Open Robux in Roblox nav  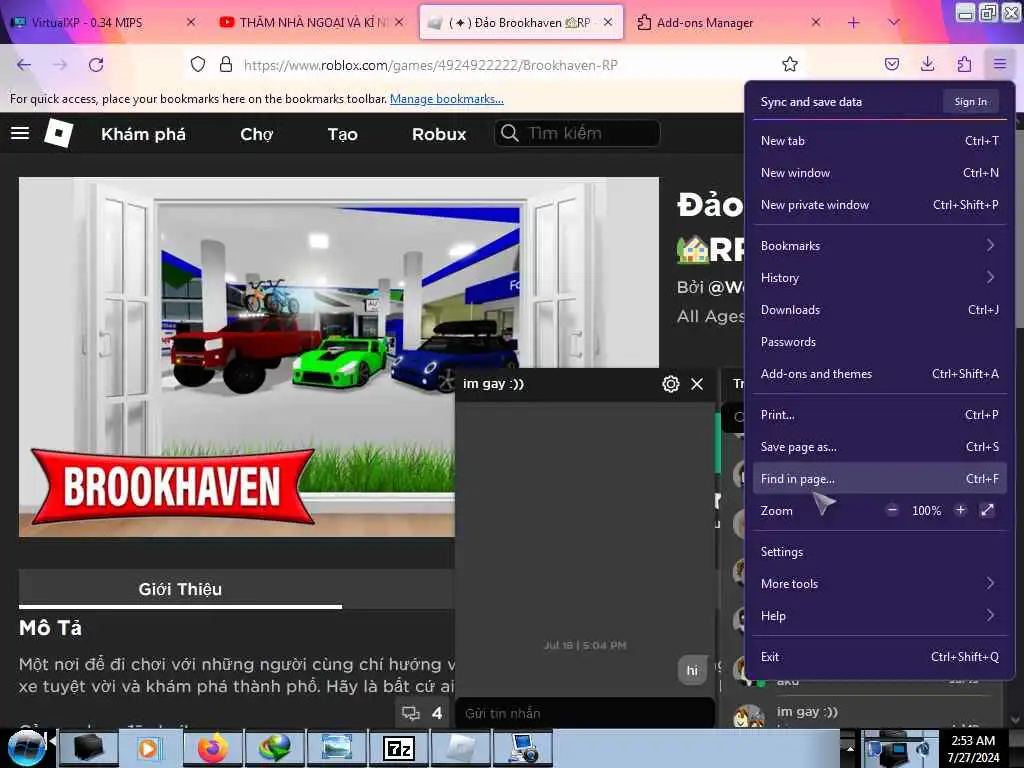point(439,134)
